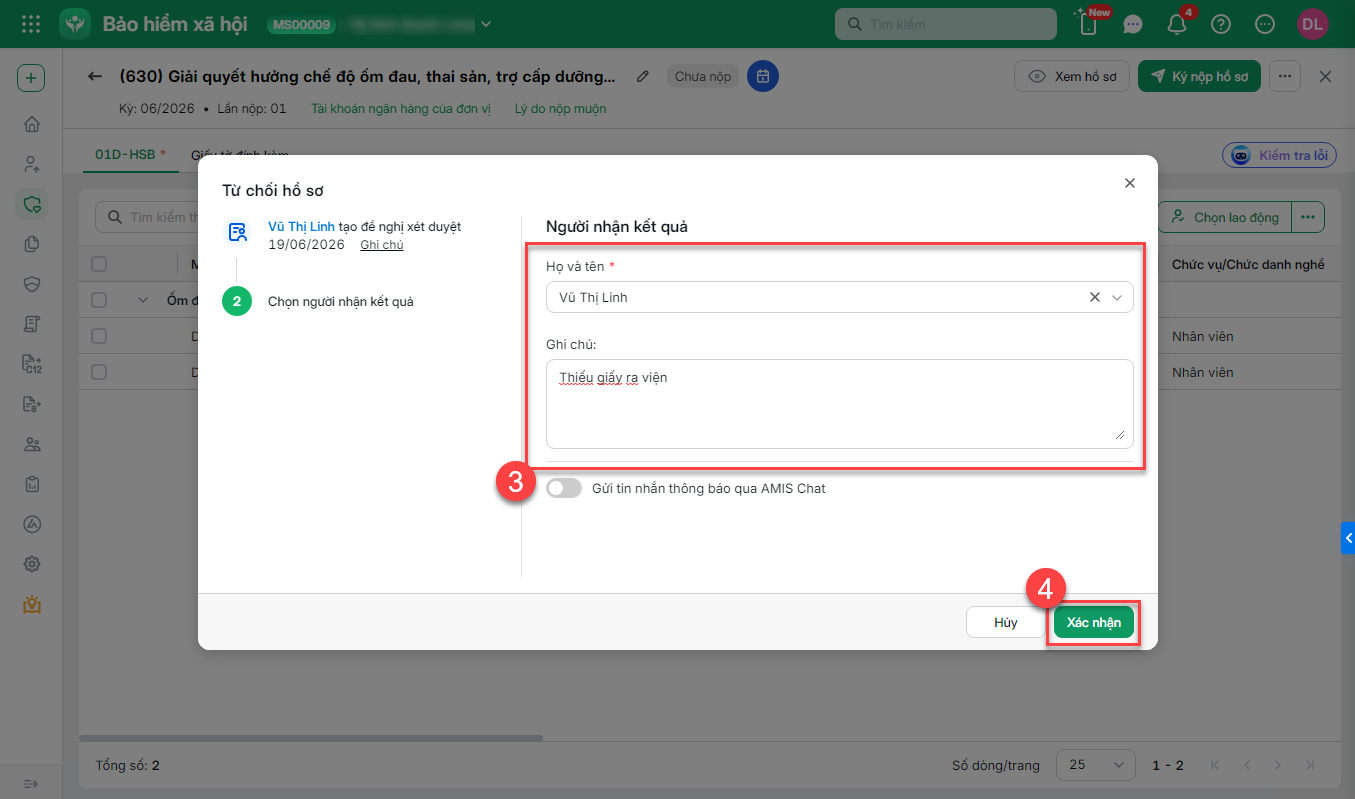Open the blue calendar icon
The image size is (1355, 799).
pyautogui.click(x=763, y=76)
